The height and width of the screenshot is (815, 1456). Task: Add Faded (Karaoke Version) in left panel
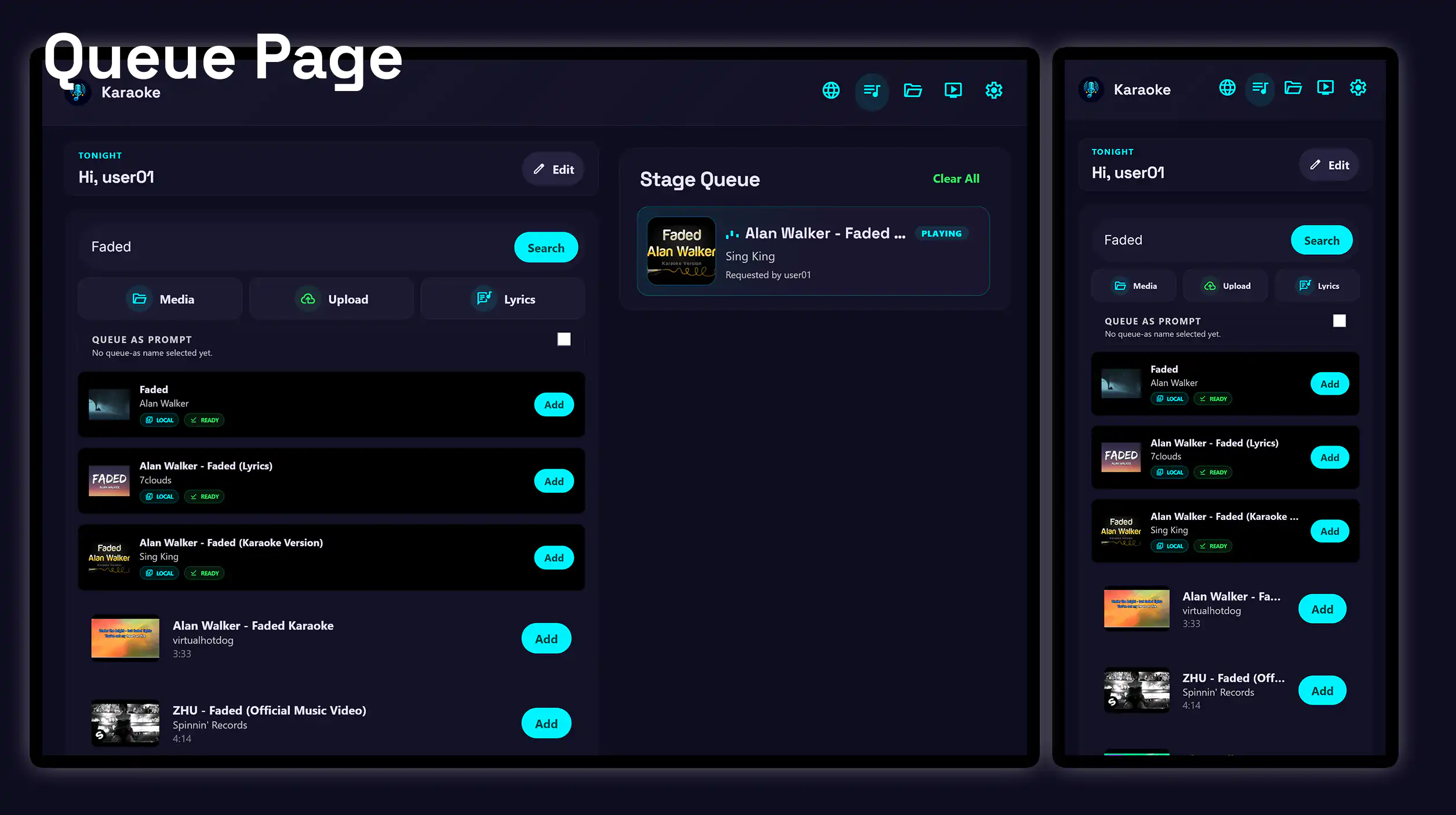(554, 558)
